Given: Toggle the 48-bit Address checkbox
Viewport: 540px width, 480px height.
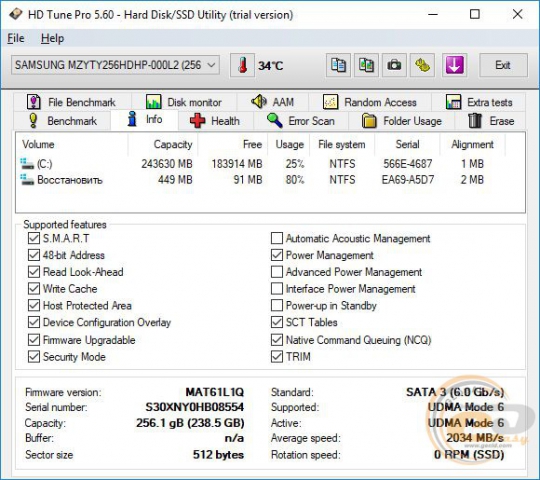Looking at the screenshot, I should coord(34,255).
